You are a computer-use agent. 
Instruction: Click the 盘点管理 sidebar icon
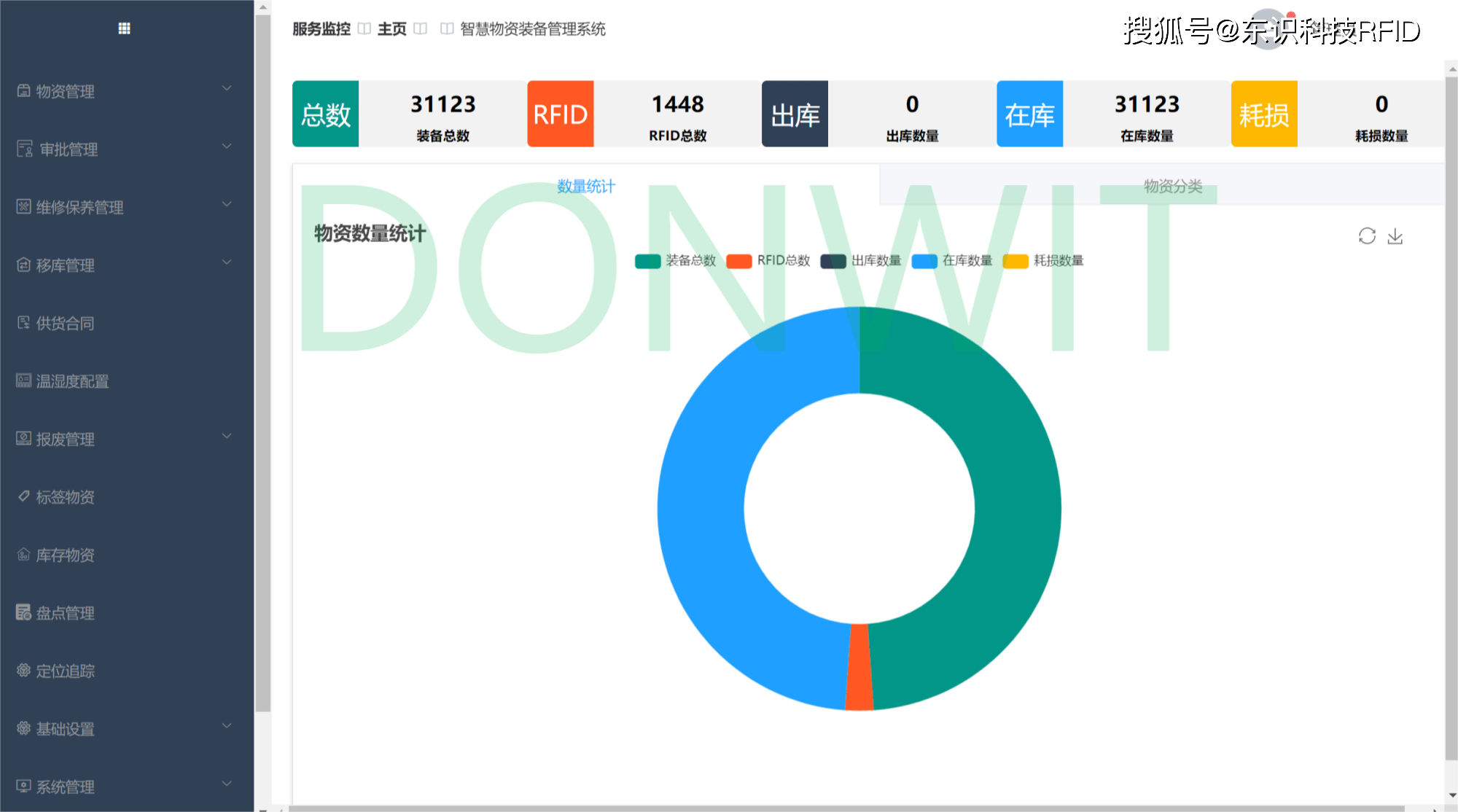pos(24,612)
